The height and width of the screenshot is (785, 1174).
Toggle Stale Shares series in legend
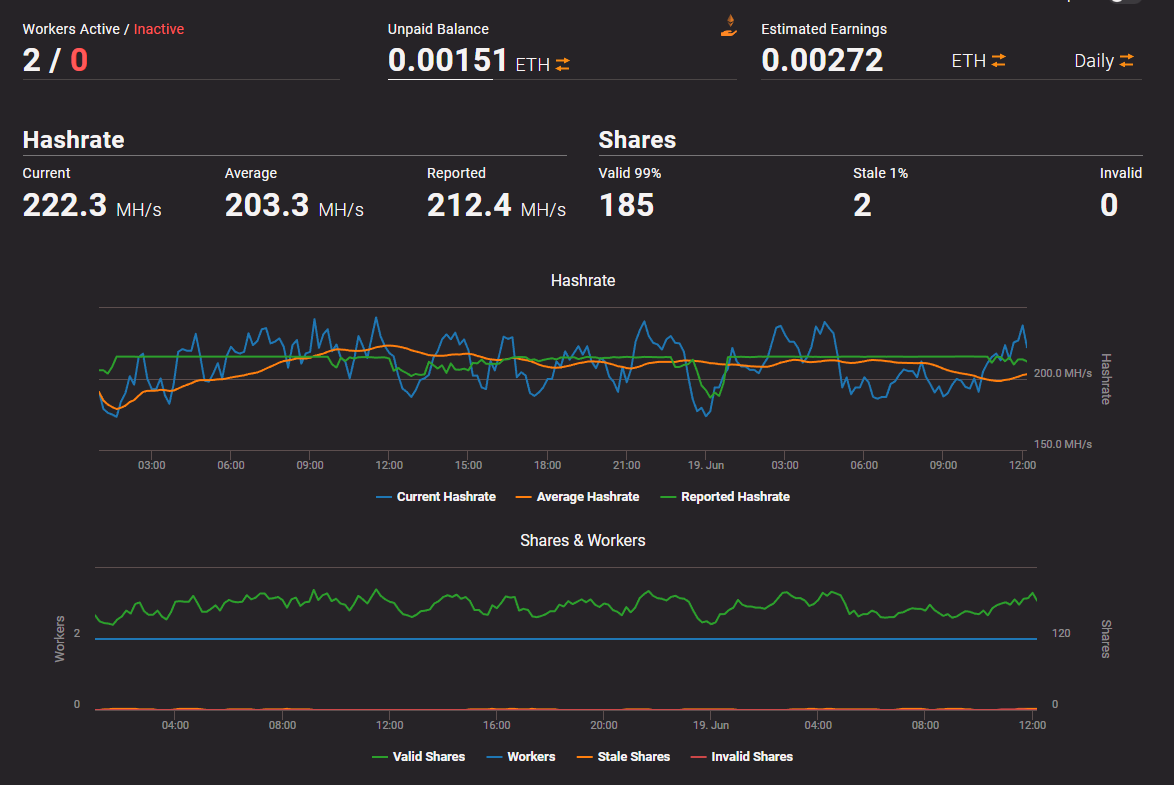coord(624,757)
